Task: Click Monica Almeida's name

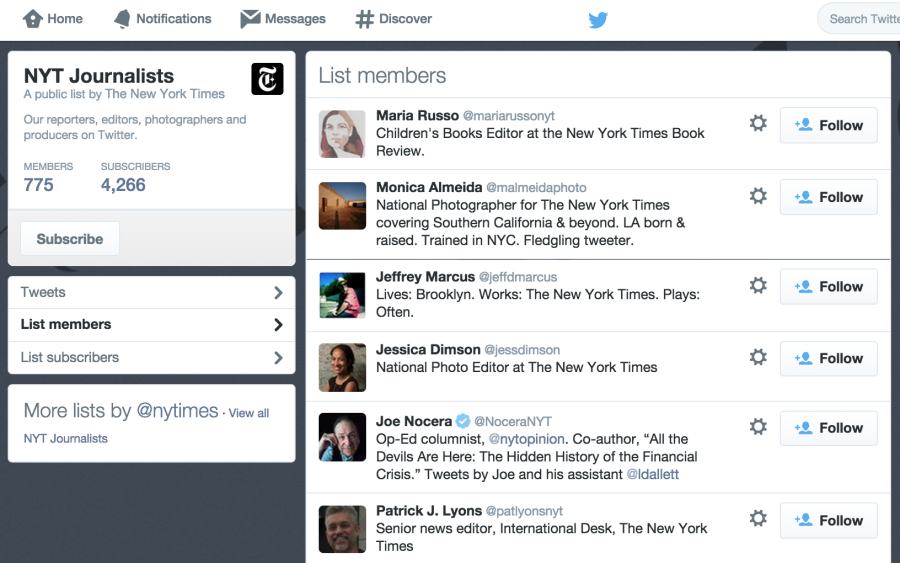Action: [x=429, y=187]
